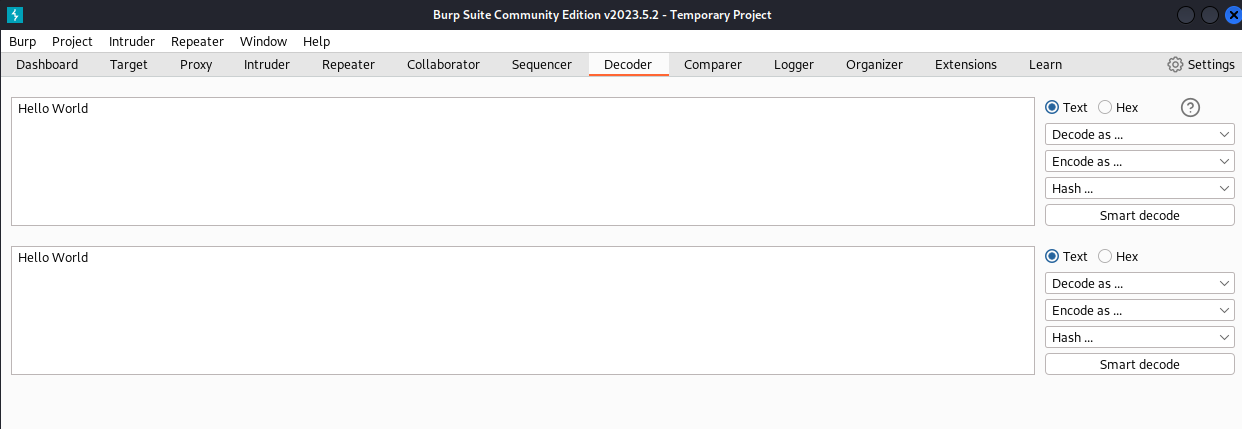This screenshot has height=429, width=1242.
Task: Switch to the Target tab
Action: [129, 64]
